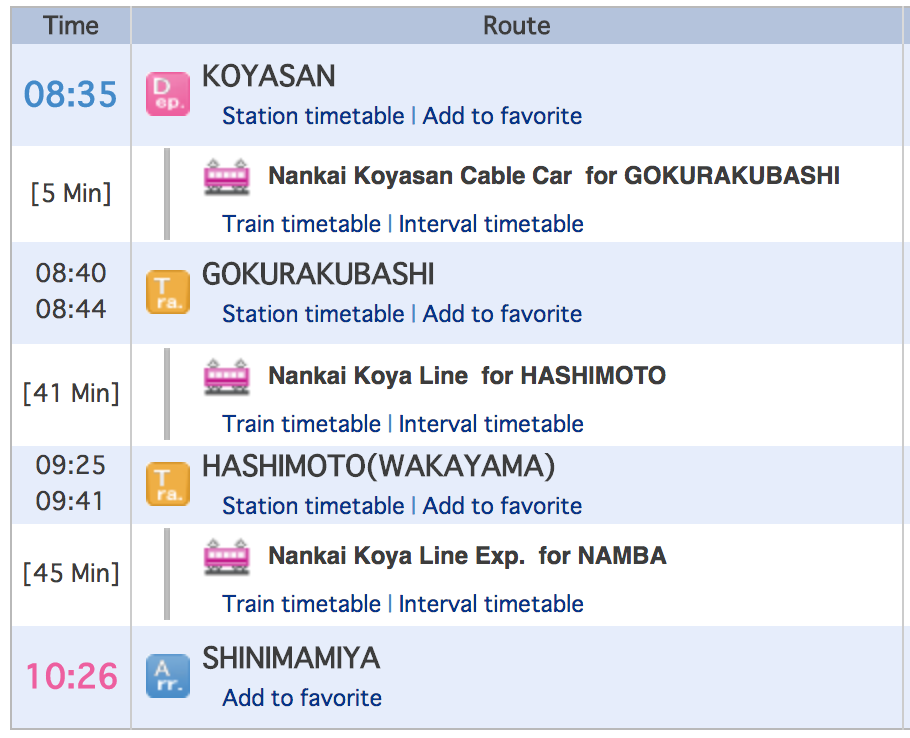Click the orange Tra. transfer icon at GOKURAKUBASHI

(167, 293)
